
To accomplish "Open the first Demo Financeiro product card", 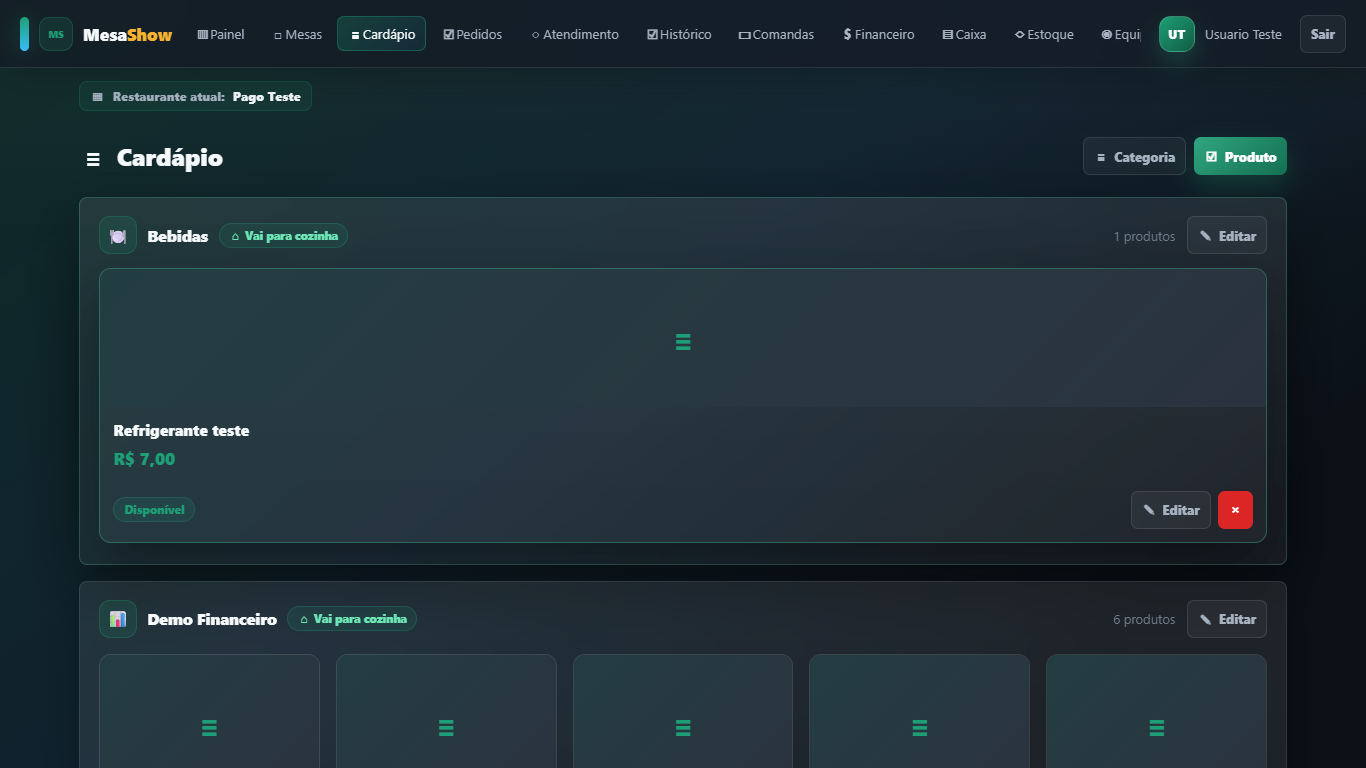I will (x=209, y=711).
